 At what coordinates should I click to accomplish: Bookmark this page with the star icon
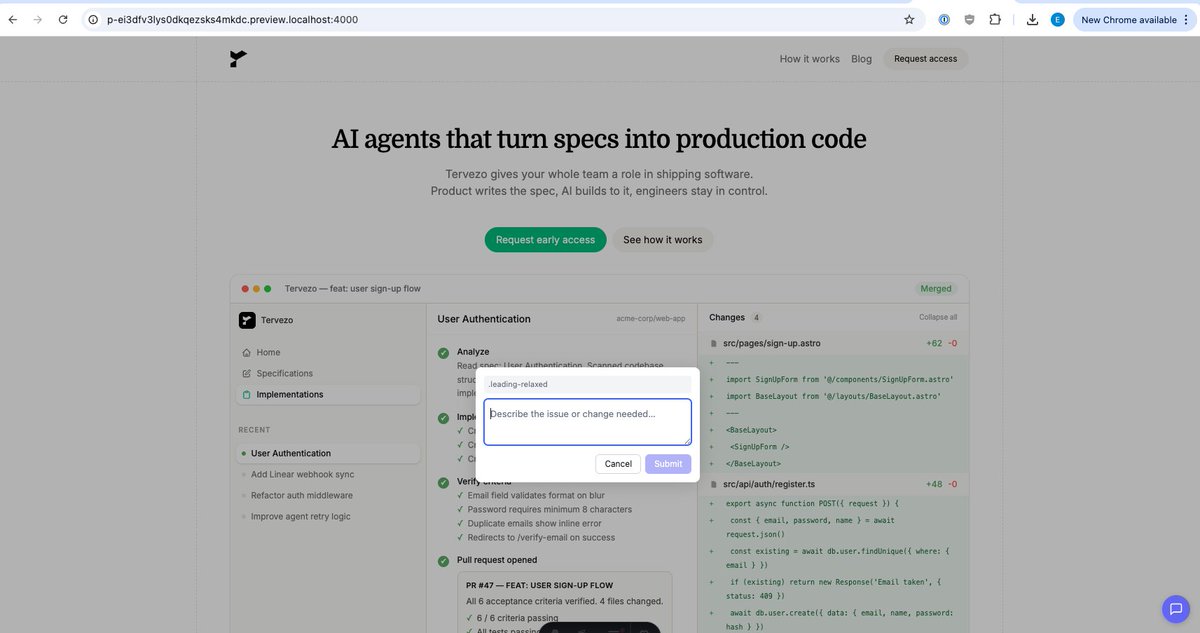coord(909,19)
